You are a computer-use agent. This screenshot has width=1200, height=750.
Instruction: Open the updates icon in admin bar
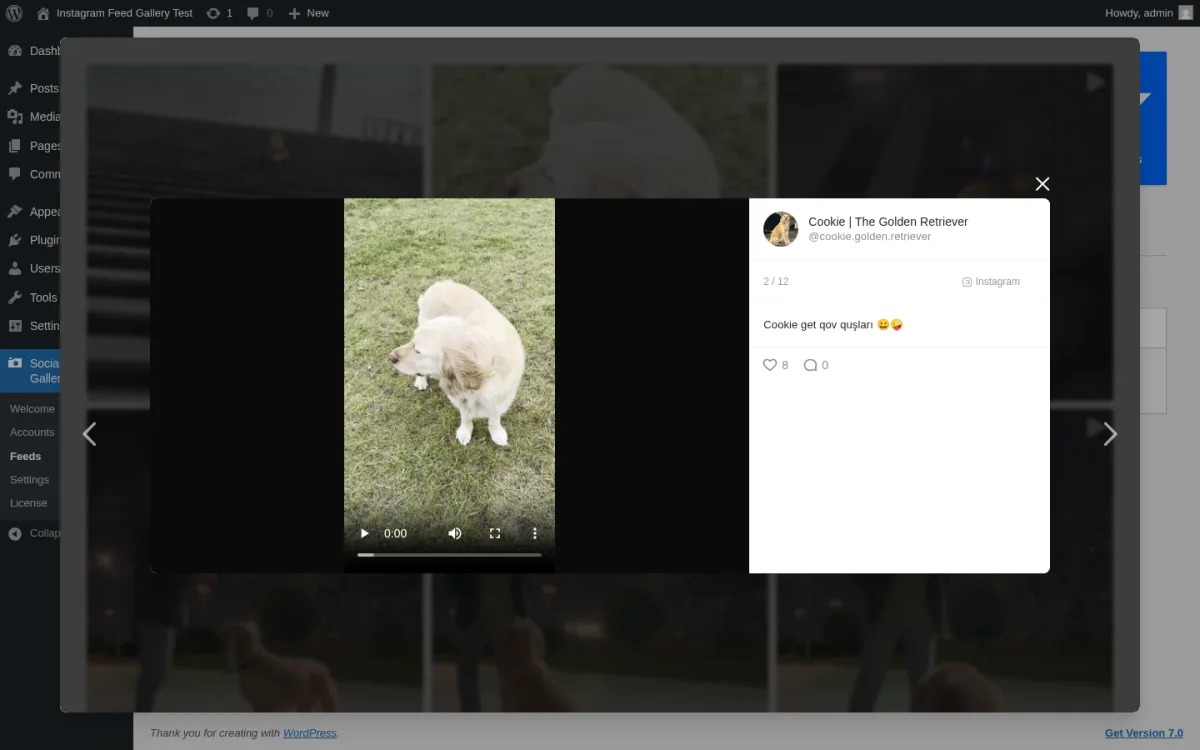[x=219, y=13]
